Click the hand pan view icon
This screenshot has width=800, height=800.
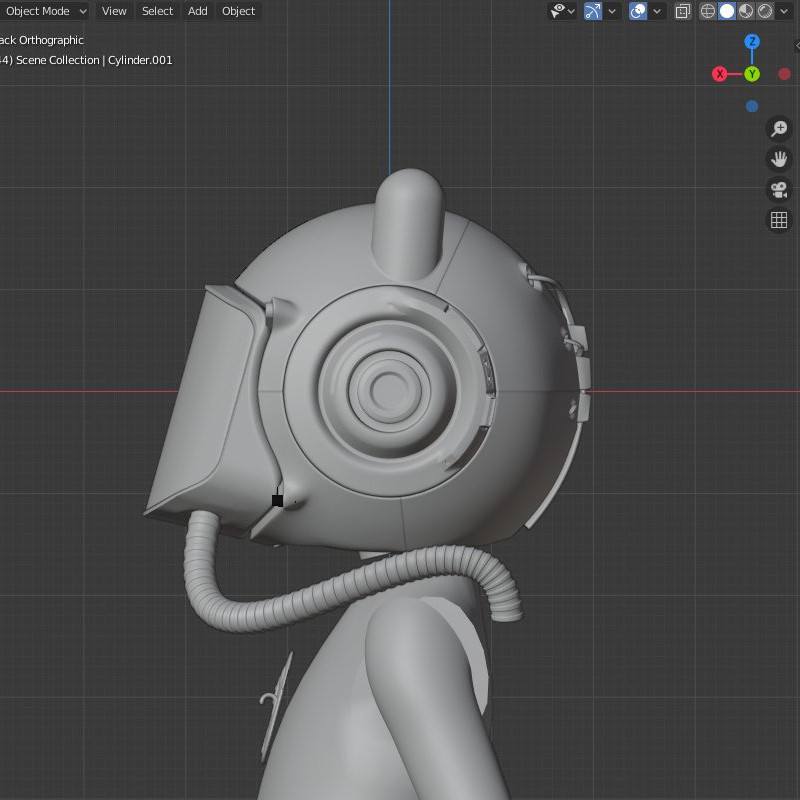779,159
